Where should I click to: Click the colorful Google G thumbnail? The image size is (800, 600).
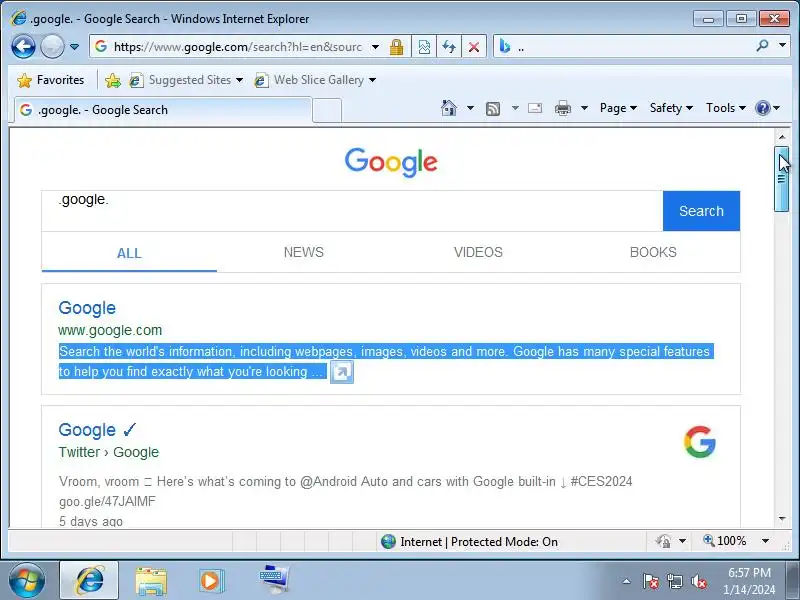pos(699,442)
